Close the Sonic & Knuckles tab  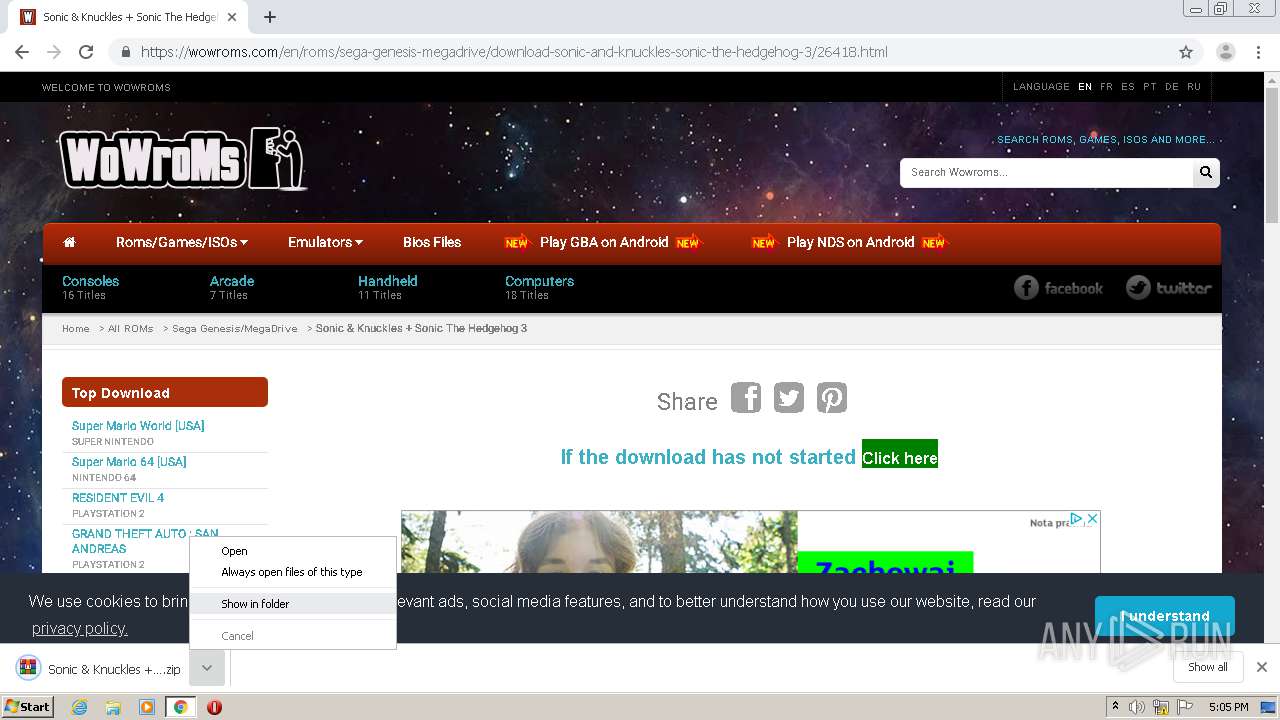[232, 17]
